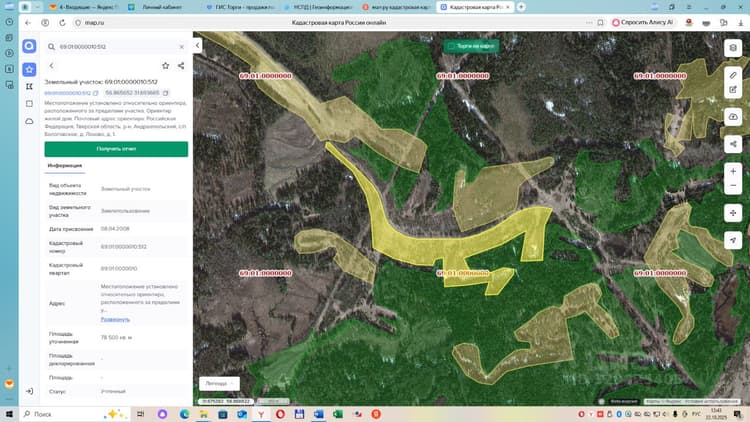Click the address bar showing map.ru

[x=94, y=22]
